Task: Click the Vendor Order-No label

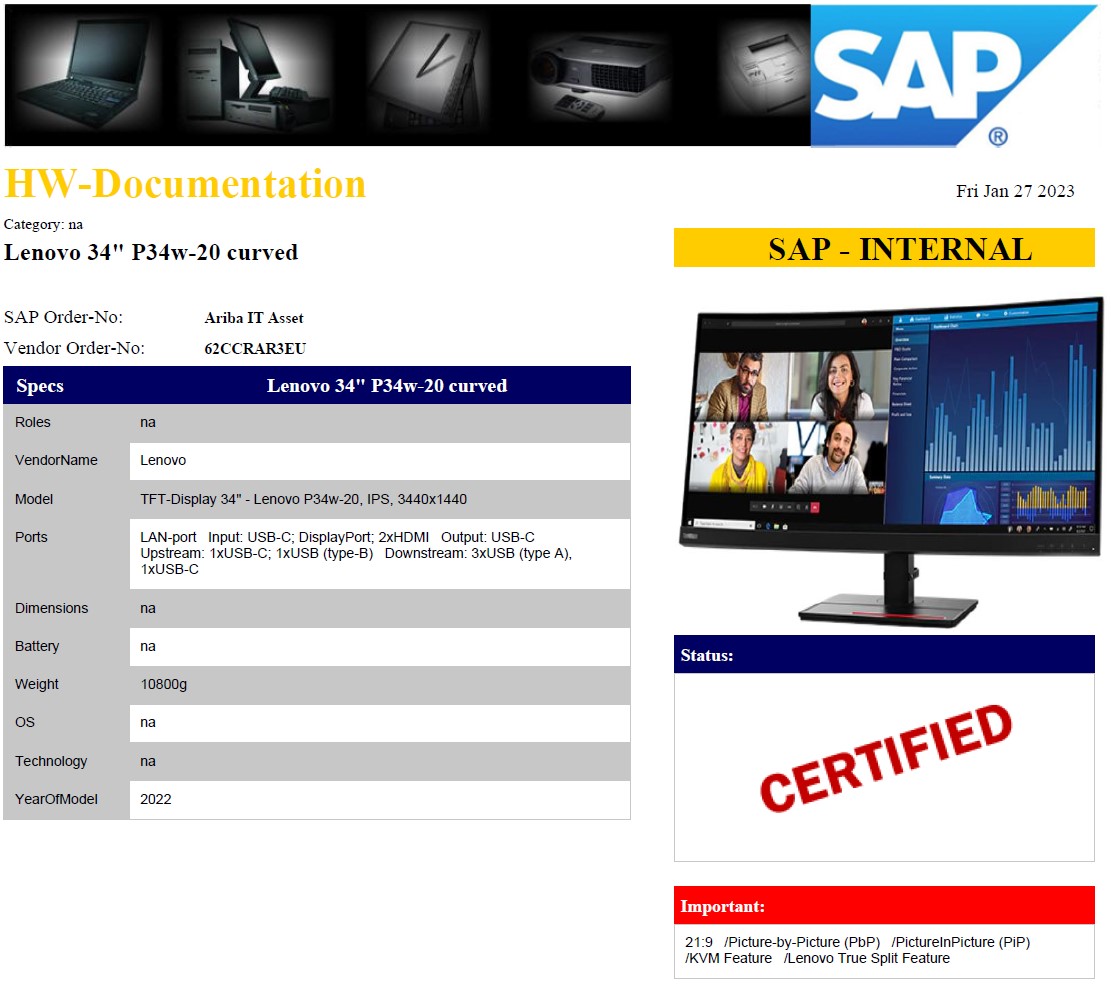Action: [74, 348]
